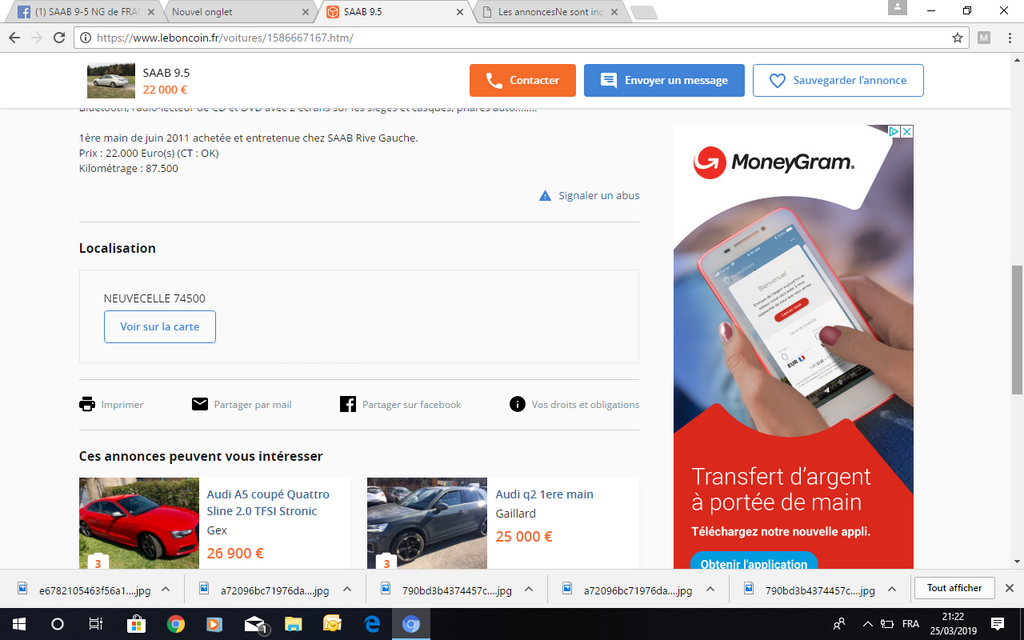Viewport: 1024px width, 640px height.
Task: Click the scrollbar up arrow
Action: pos(1017,60)
